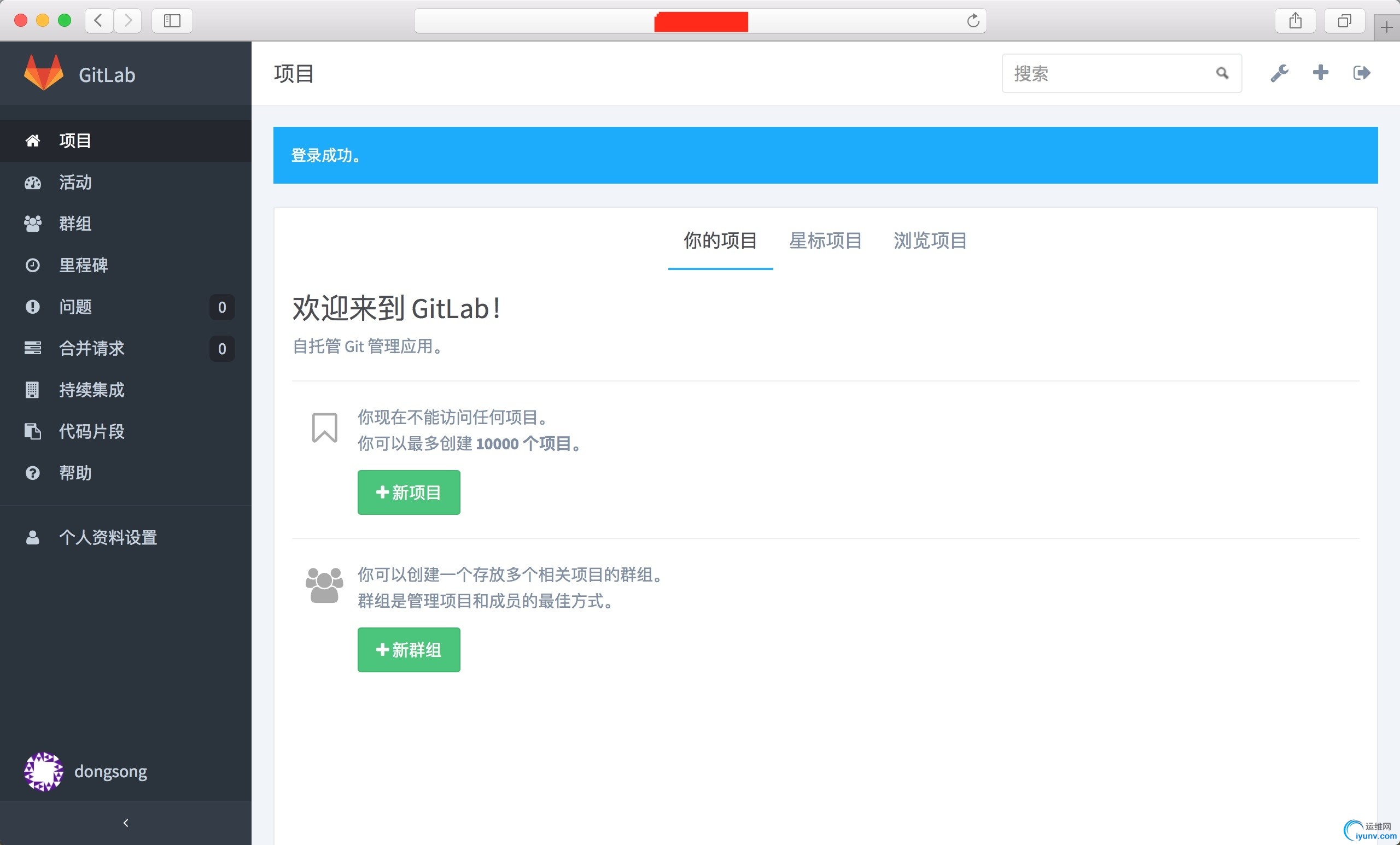Reload the page using the refresh icon
The image size is (1400, 845).
tap(973, 21)
